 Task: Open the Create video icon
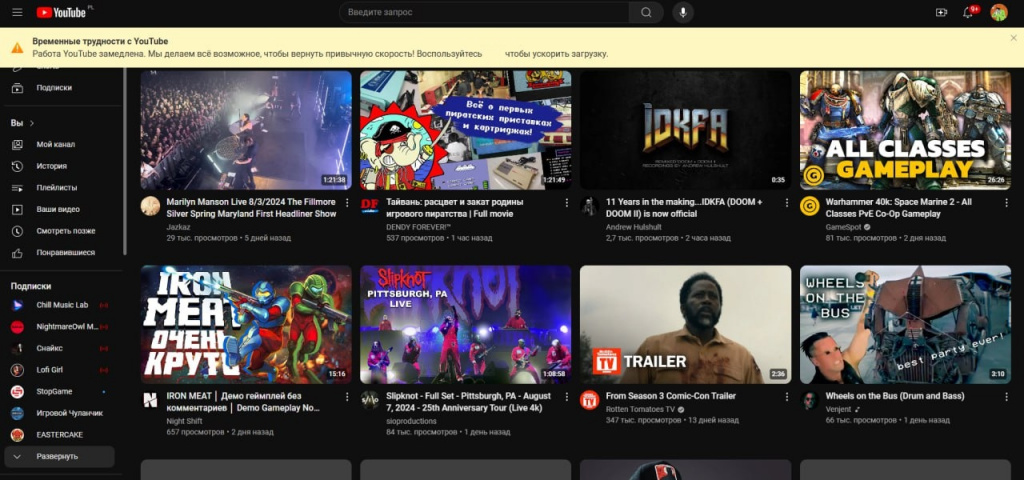point(941,12)
